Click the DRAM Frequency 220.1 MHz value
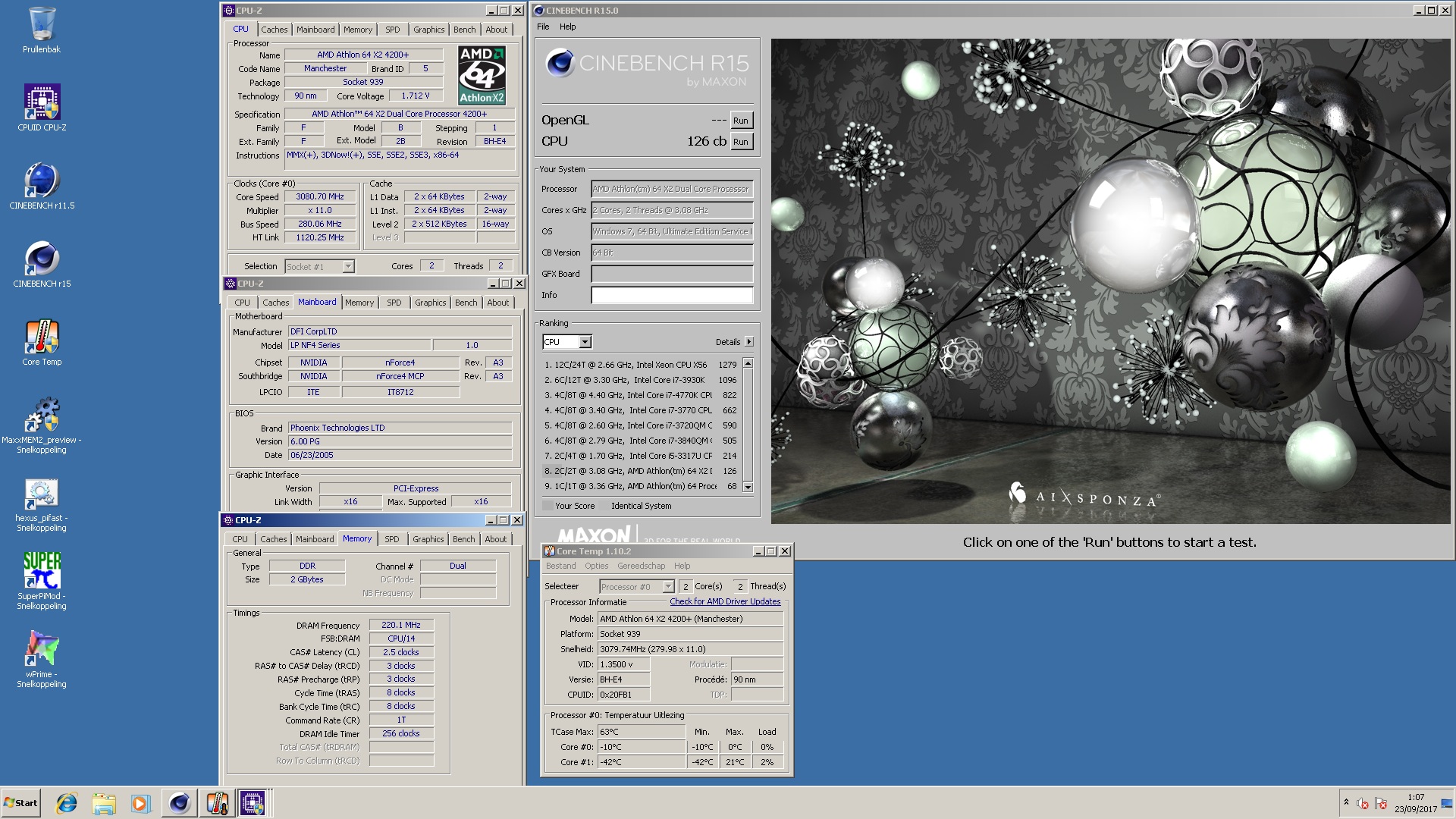The width and height of the screenshot is (1456, 819). click(x=401, y=625)
